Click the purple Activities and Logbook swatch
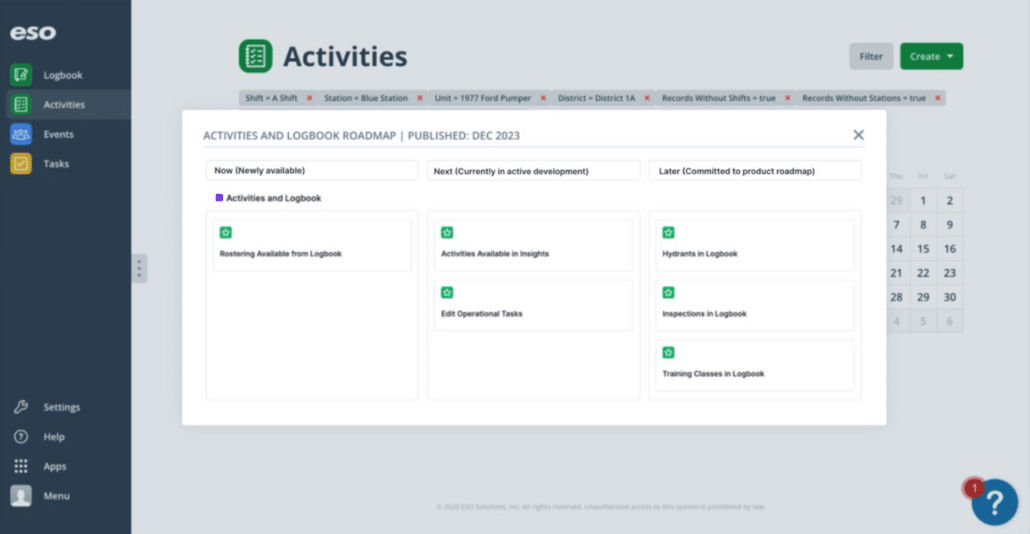This screenshot has width=1030, height=534. tap(219, 198)
